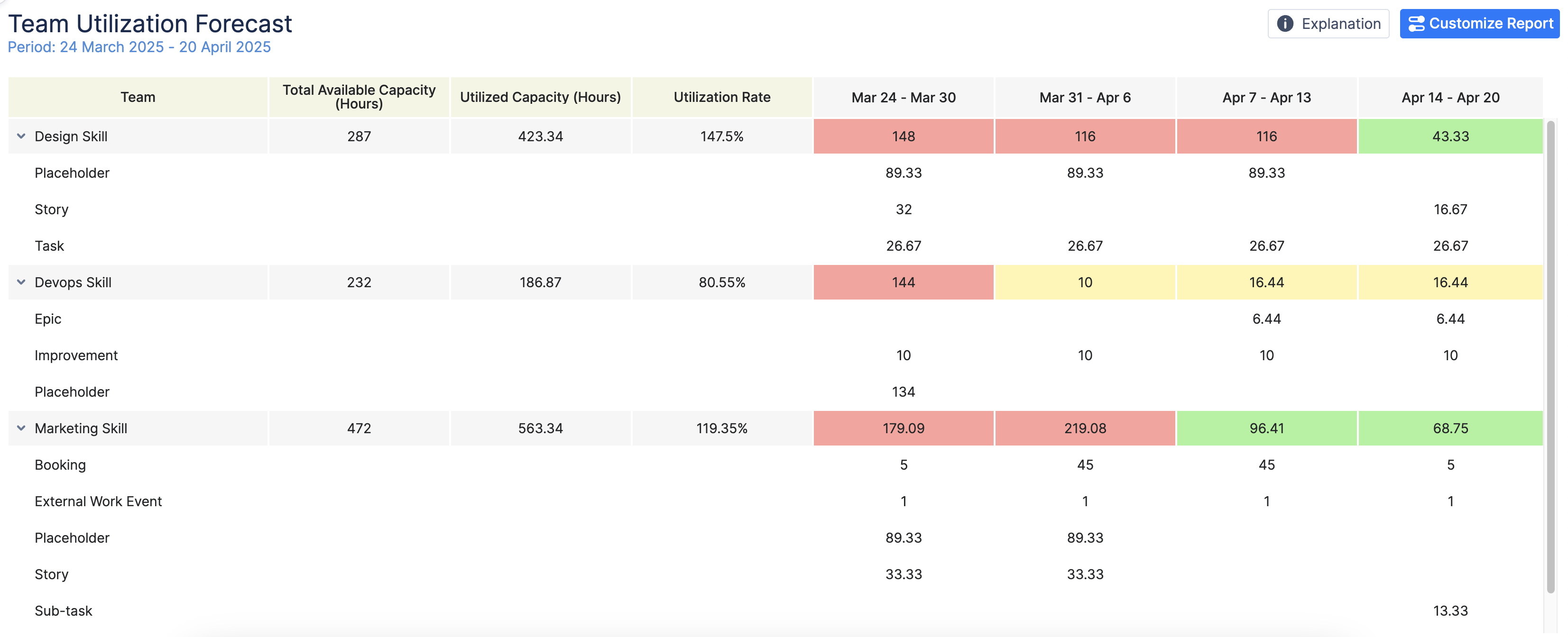1568x637 pixels.
Task: Collapse the Devops Skill row
Action: click(x=21, y=282)
